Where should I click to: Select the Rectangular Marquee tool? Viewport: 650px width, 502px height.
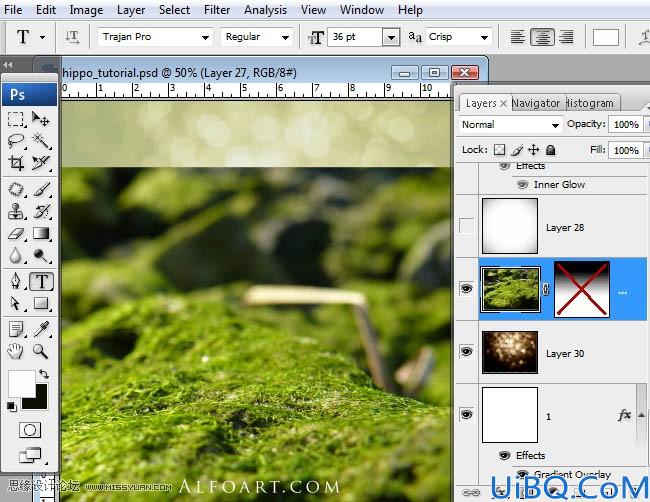pyautogui.click(x=16, y=119)
